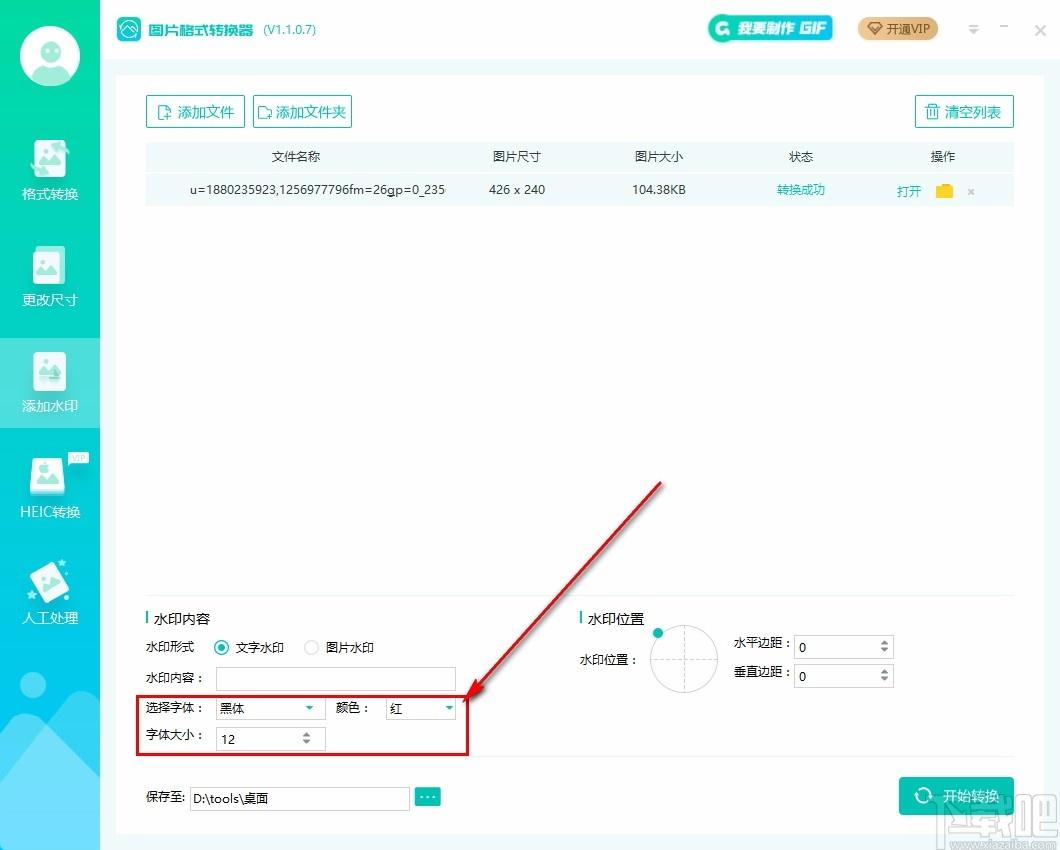The width and height of the screenshot is (1060, 850).
Task: Remove the file with the x icon
Action: (971, 192)
